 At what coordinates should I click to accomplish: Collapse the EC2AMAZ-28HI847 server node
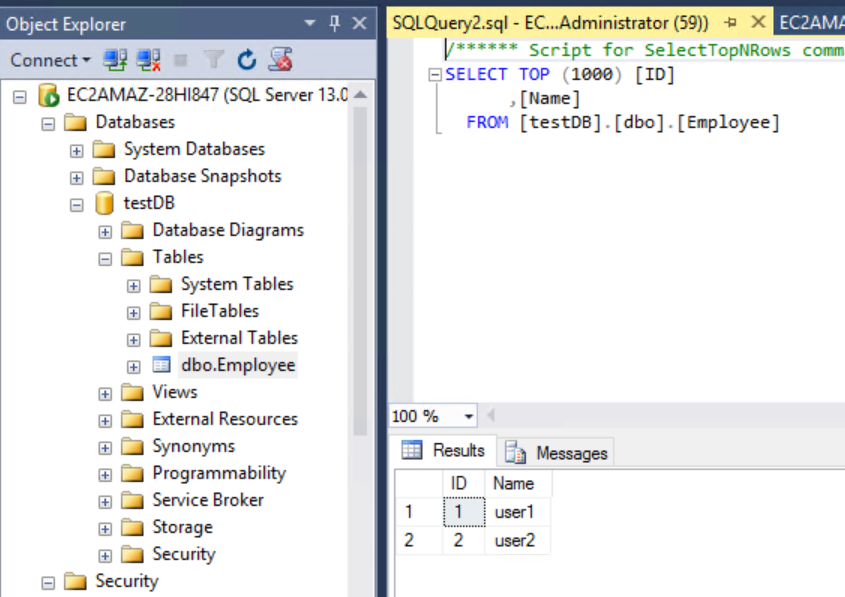coord(20,97)
